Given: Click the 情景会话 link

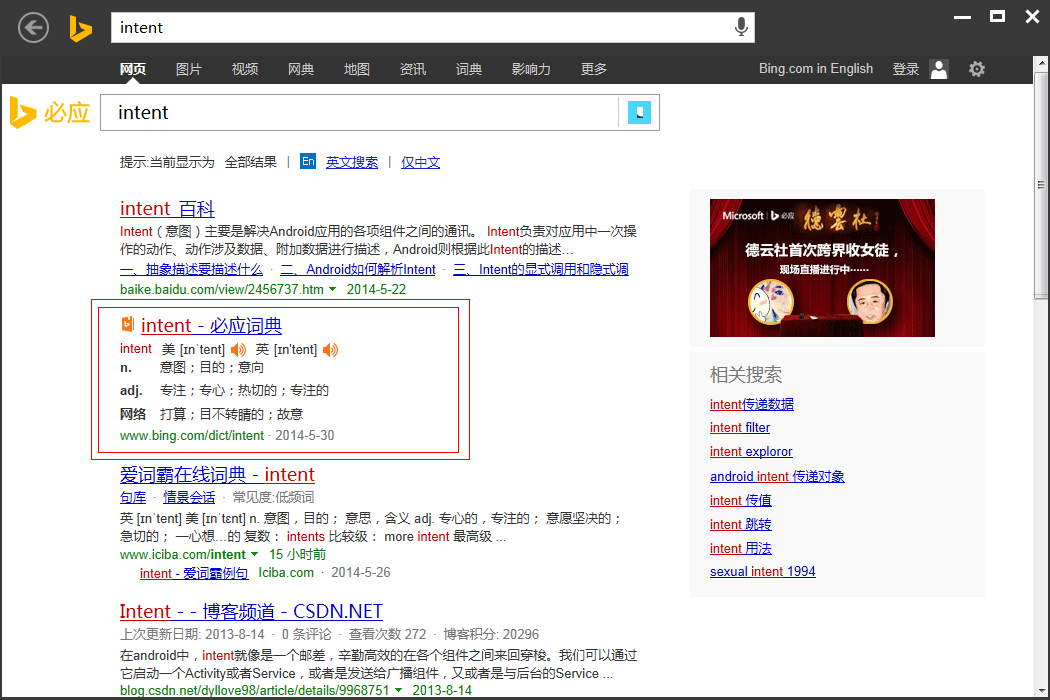Looking at the screenshot, I should point(189,497).
